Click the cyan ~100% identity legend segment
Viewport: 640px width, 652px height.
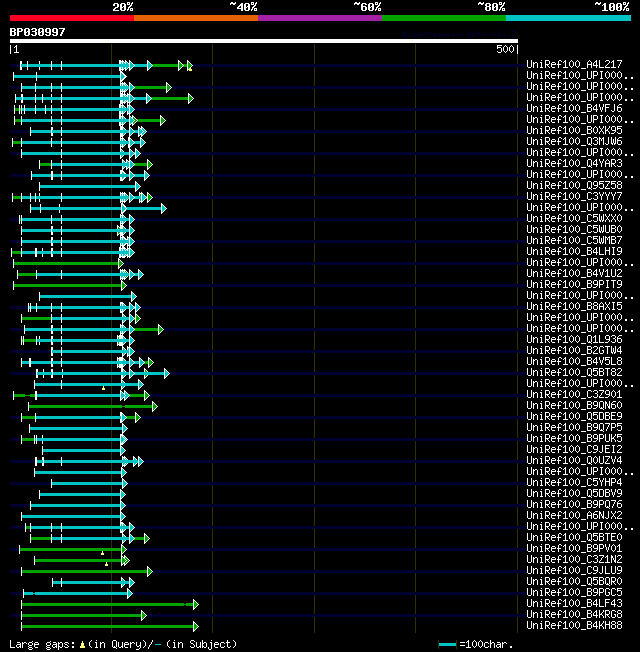(568, 18)
